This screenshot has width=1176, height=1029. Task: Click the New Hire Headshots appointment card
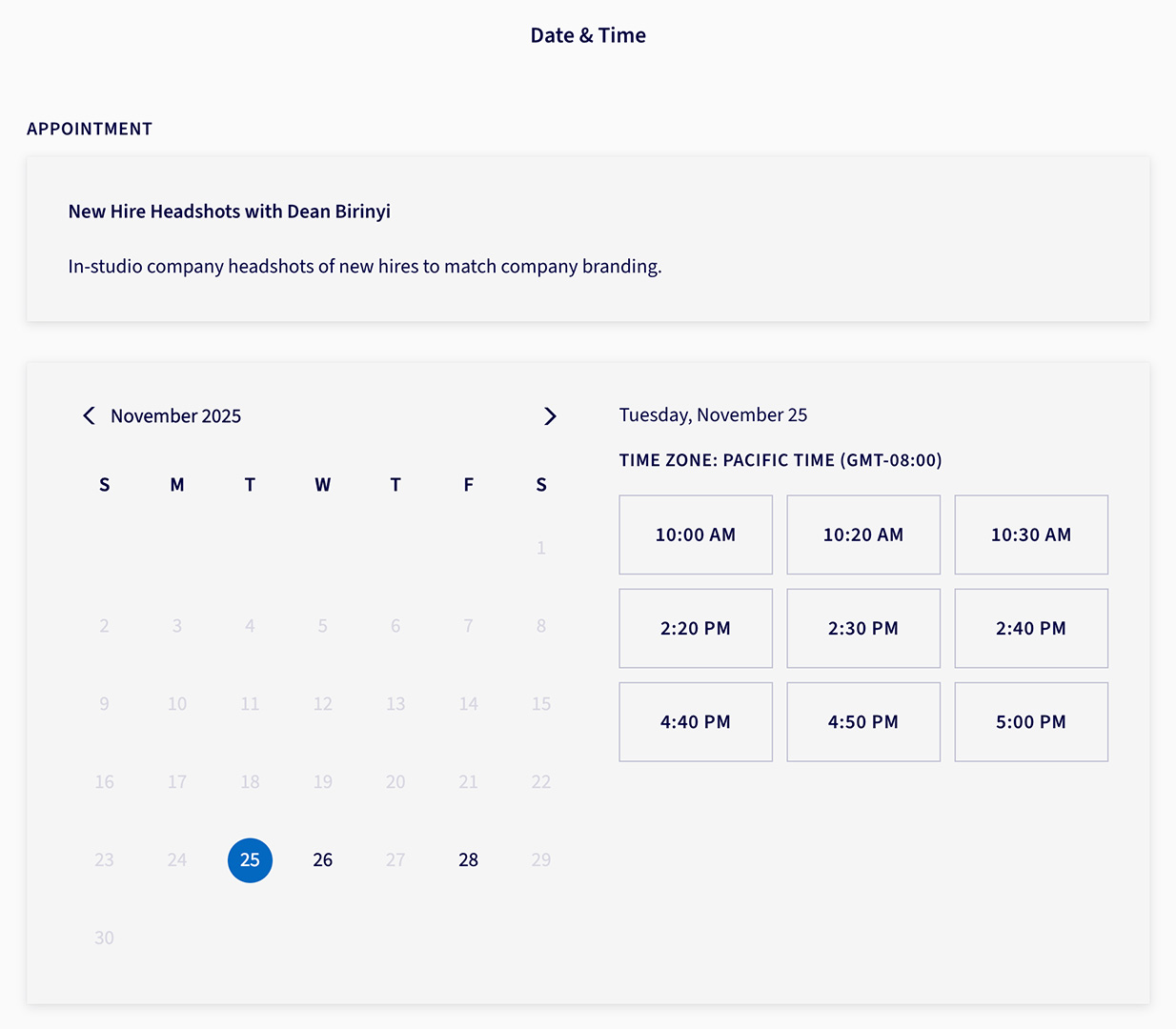[x=588, y=238]
